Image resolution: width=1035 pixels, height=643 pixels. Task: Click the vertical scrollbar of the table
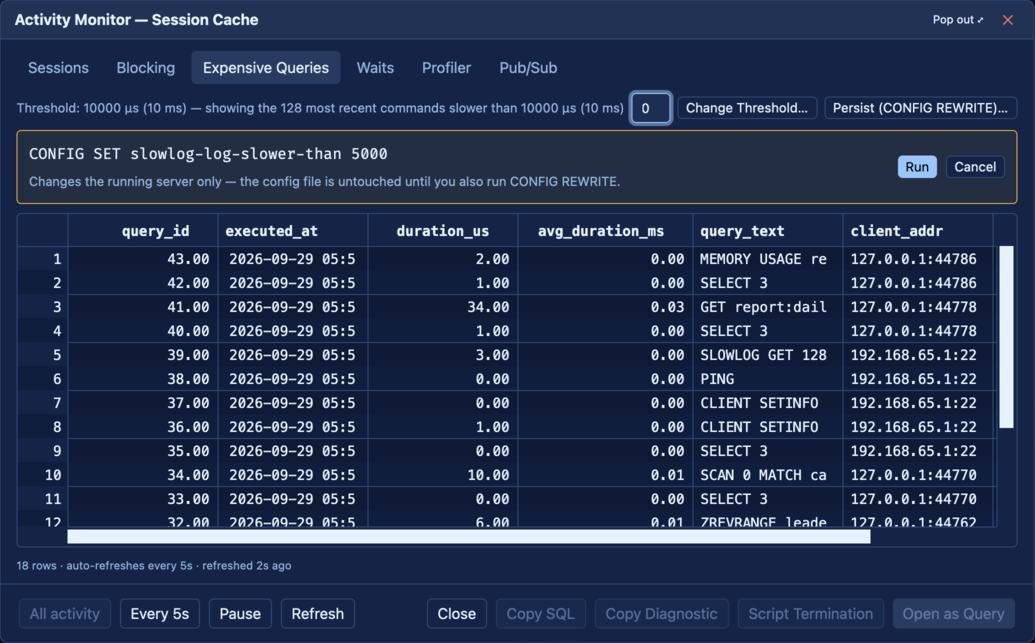click(1006, 337)
